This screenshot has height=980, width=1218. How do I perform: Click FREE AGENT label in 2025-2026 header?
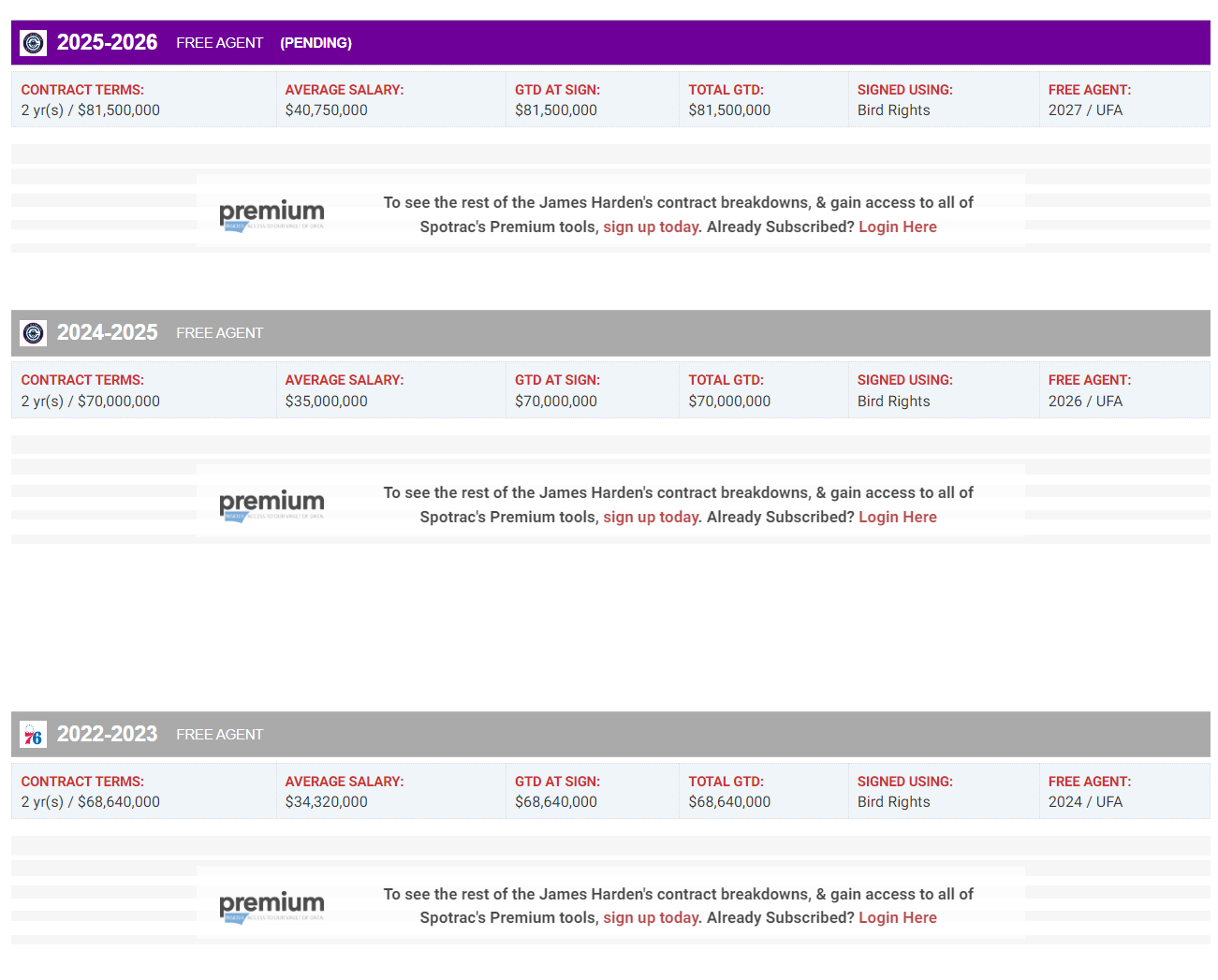tap(220, 43)
